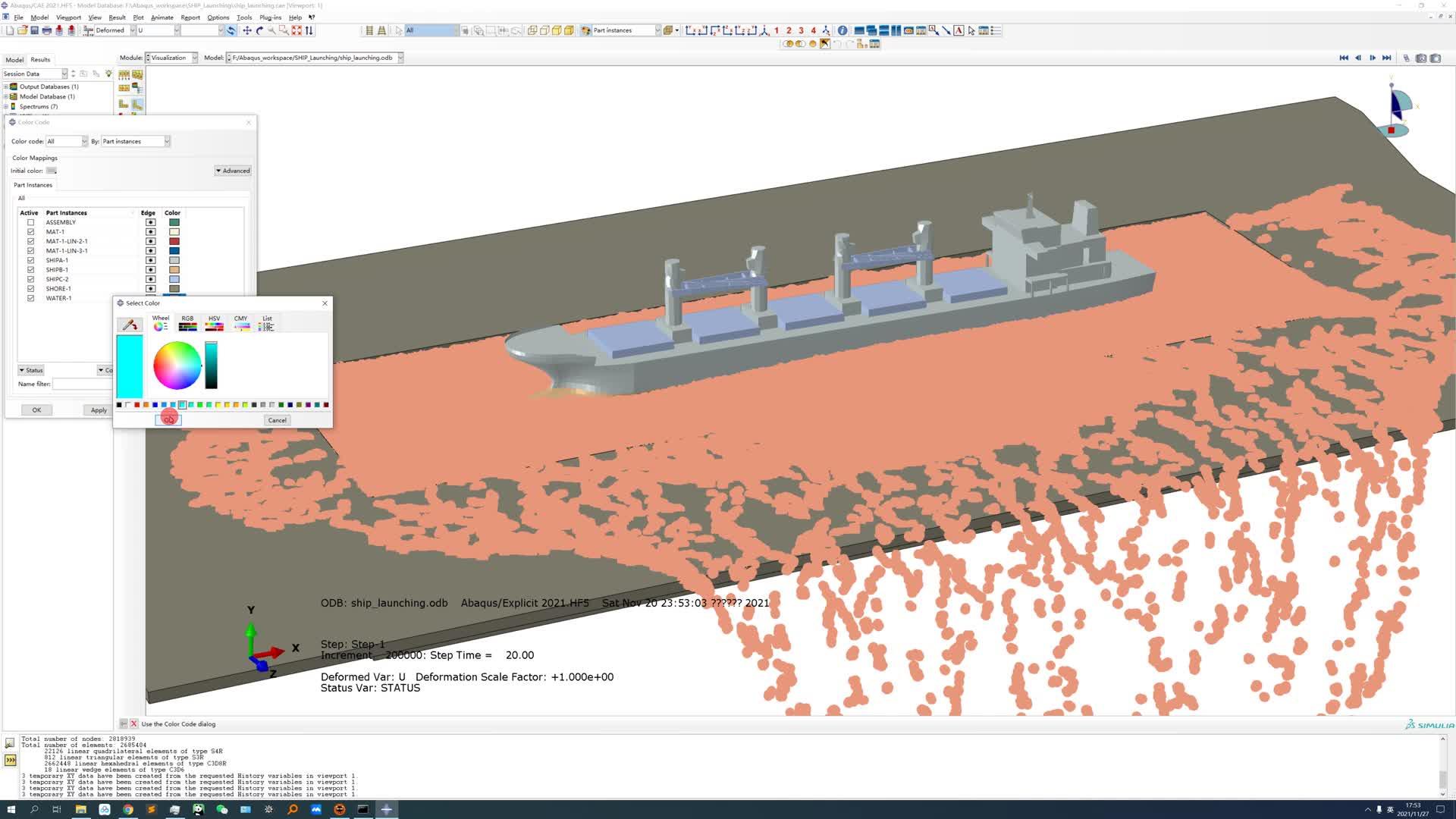Expand the Output Databases tree node
The width and height of the screenshot is (1456, 819).
click(x=6, y=86)
